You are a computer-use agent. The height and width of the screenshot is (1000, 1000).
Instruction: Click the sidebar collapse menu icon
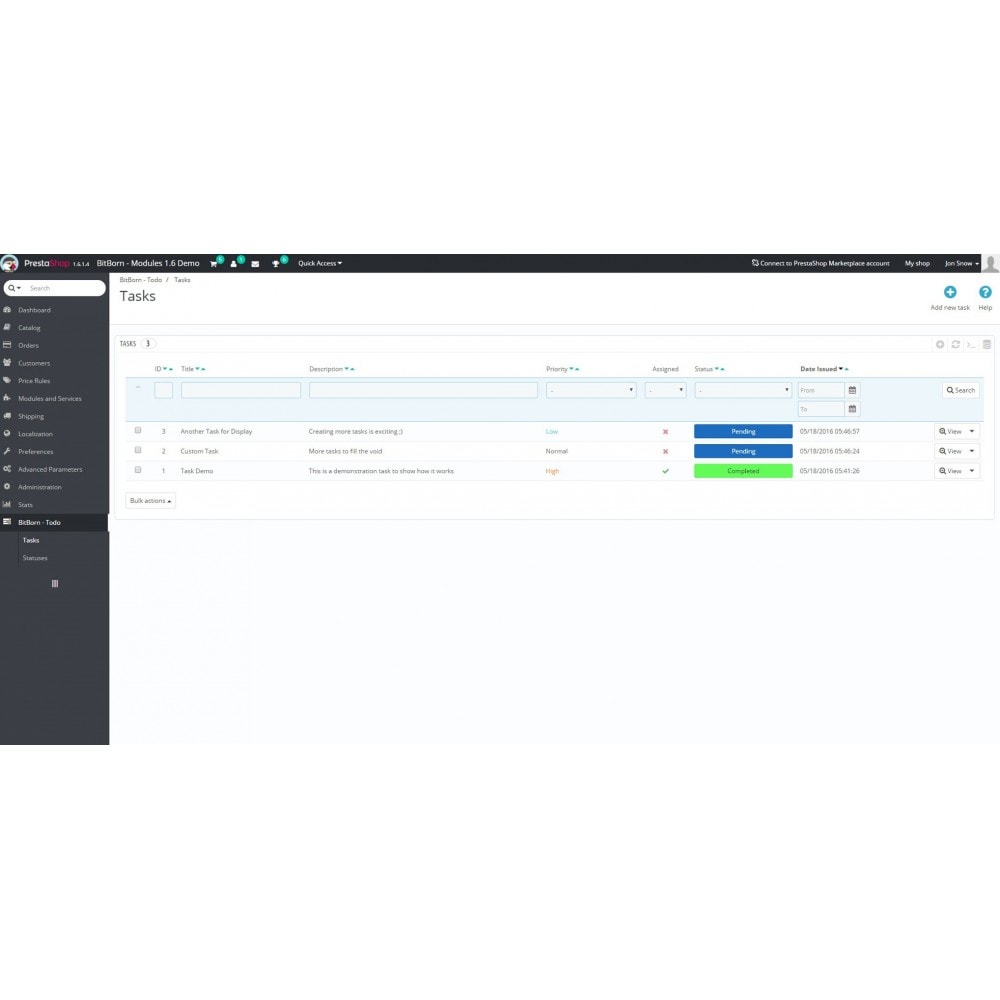pyautogui.click(x=55, y=584)
